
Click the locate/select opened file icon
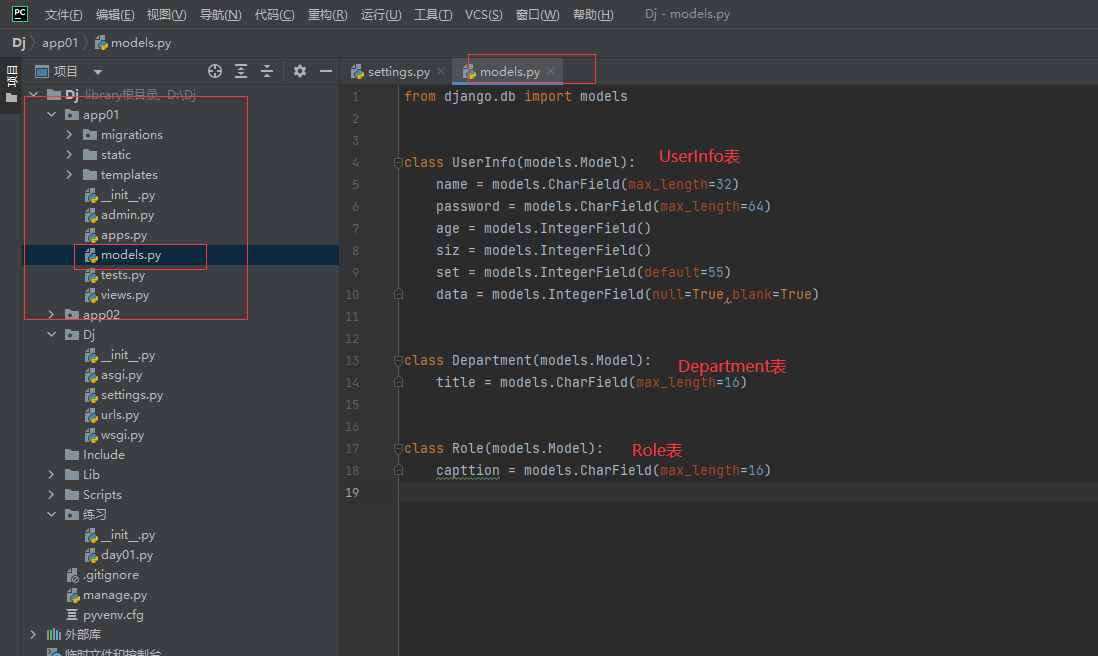point(214,71)
